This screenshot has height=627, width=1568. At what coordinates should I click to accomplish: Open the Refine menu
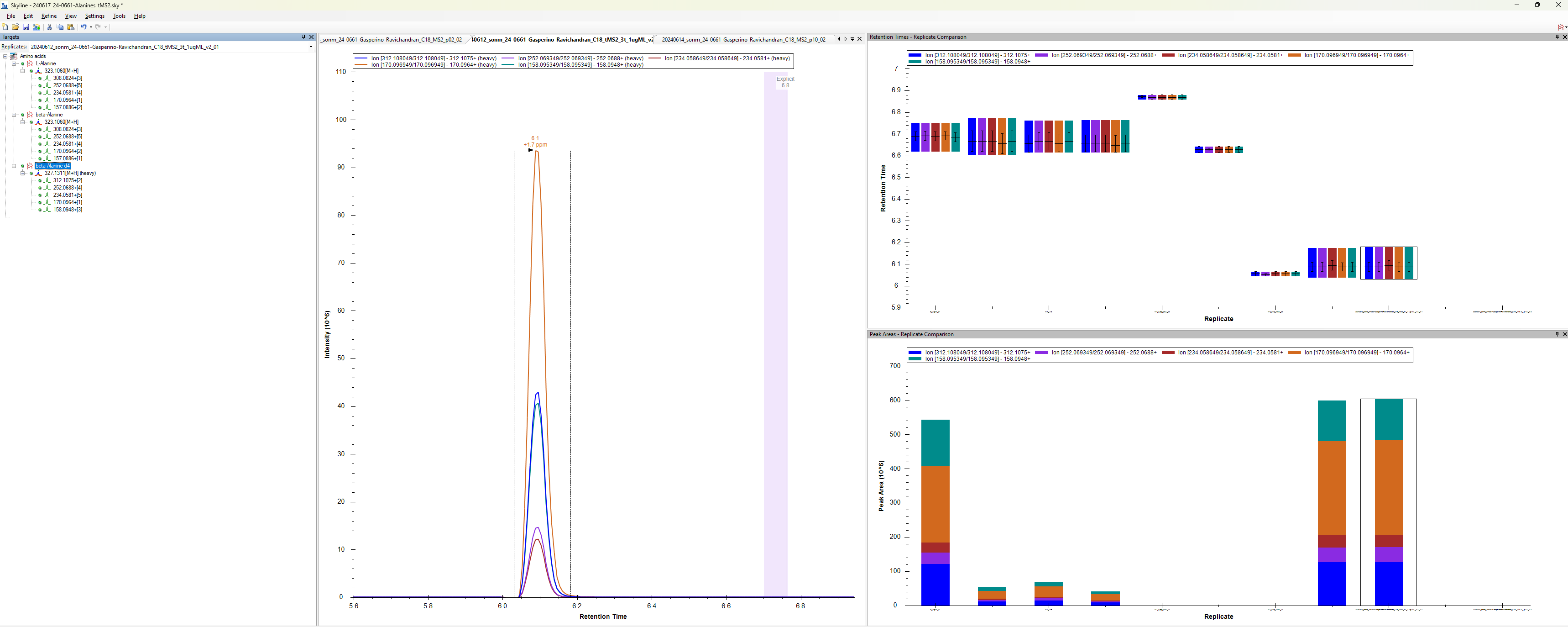49,16
